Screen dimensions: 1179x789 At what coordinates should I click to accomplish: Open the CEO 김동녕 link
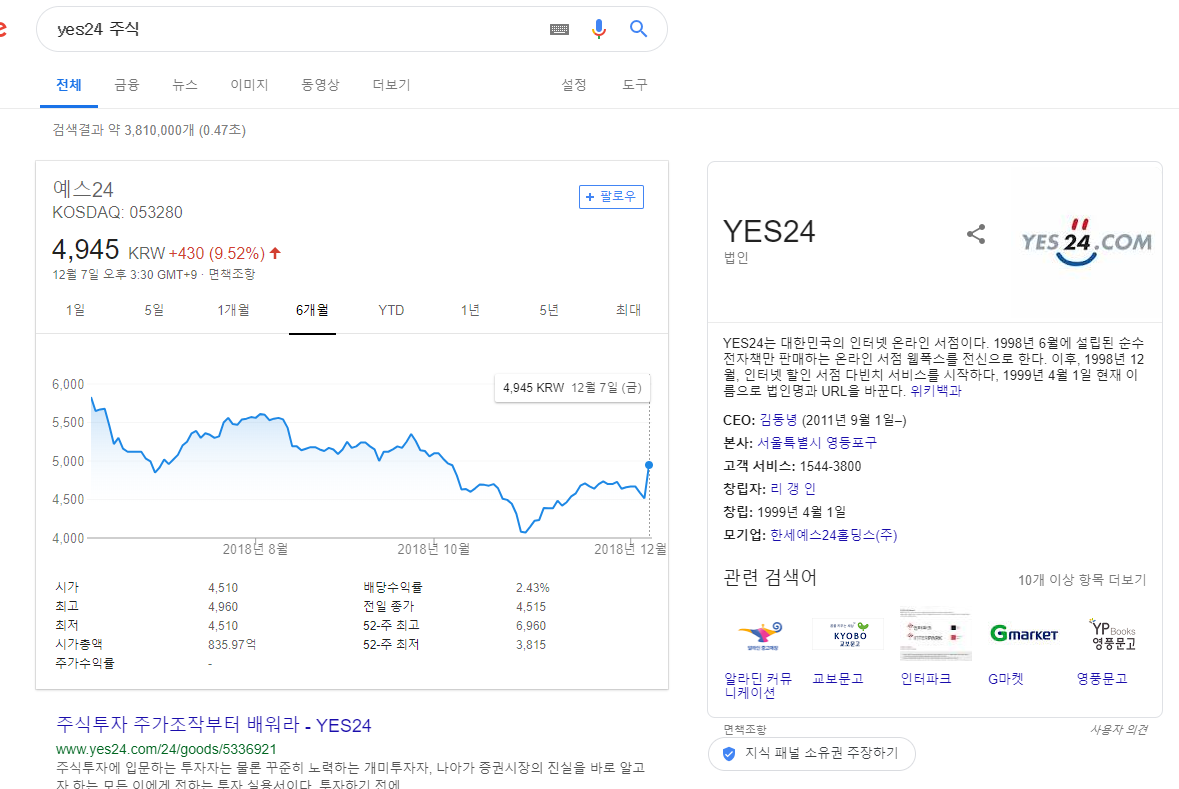[777, 420]
